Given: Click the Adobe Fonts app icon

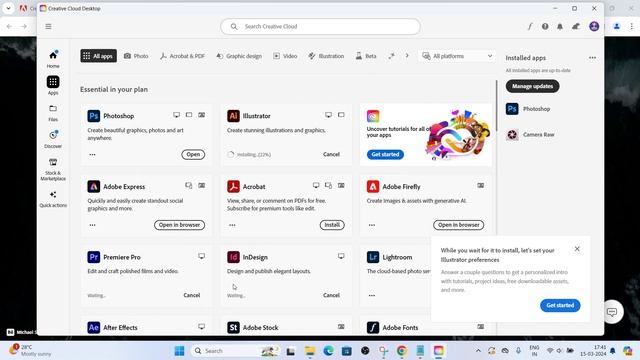Looking at the screenshot, I should (373, 327).
